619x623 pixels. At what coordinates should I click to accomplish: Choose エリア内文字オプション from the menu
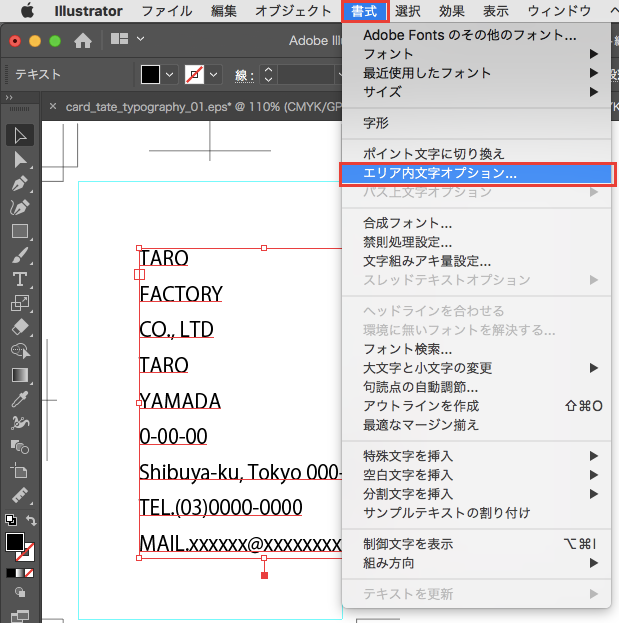pos(440,173)
